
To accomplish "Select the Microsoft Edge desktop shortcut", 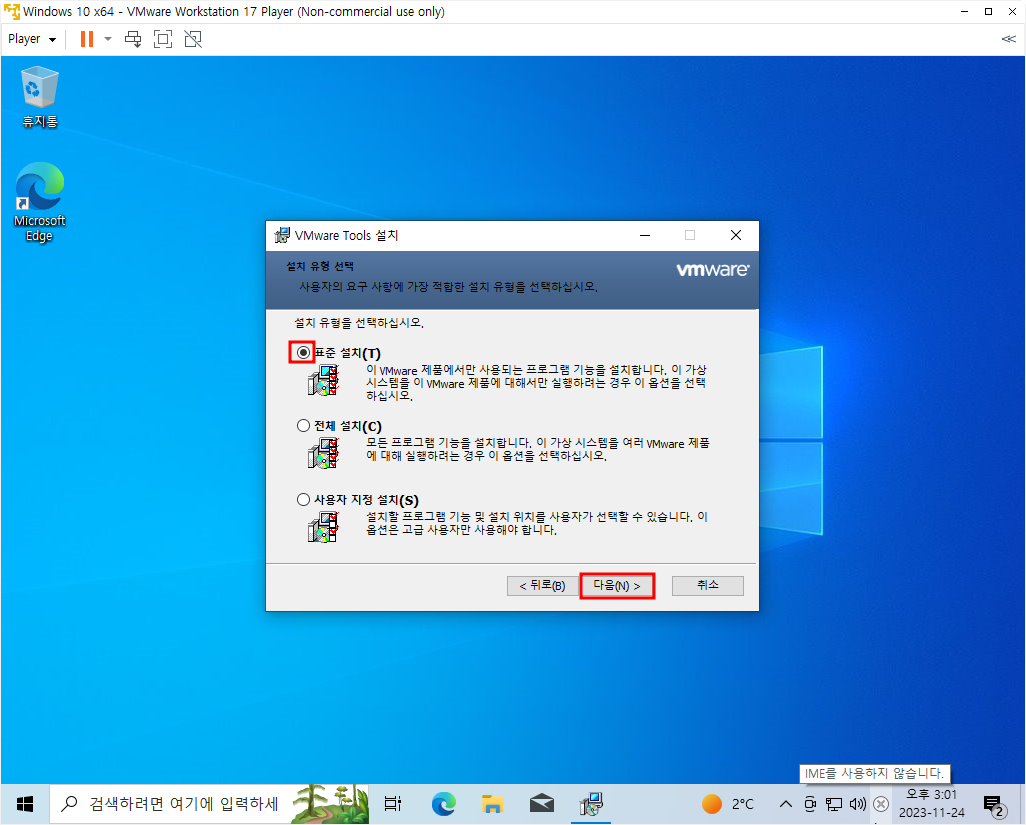I will pos(40,202).
